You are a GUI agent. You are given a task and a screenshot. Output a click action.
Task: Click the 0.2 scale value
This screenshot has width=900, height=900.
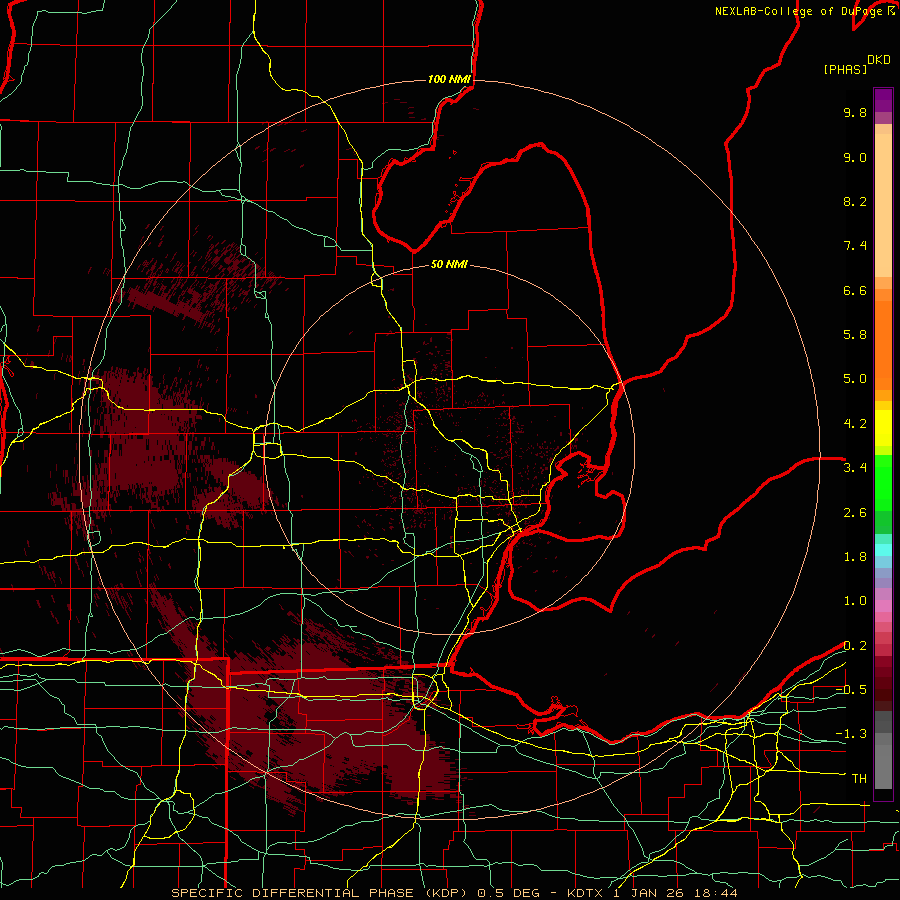855,646
